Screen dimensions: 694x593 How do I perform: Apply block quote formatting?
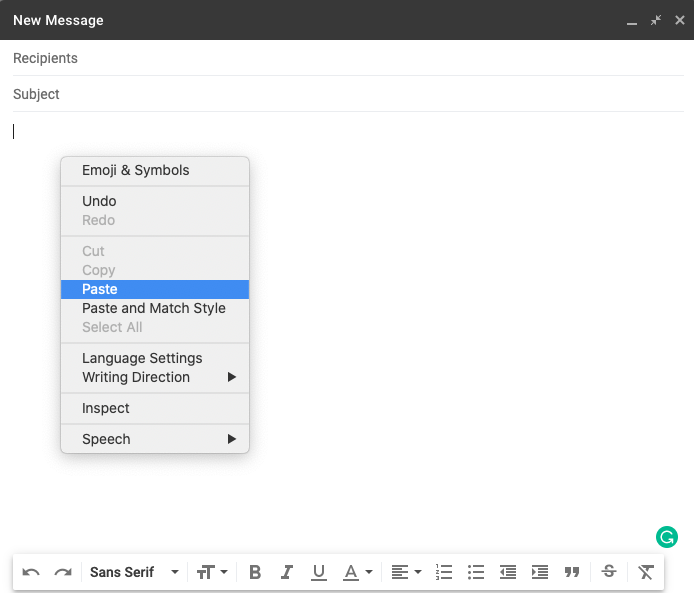[572, 572]
